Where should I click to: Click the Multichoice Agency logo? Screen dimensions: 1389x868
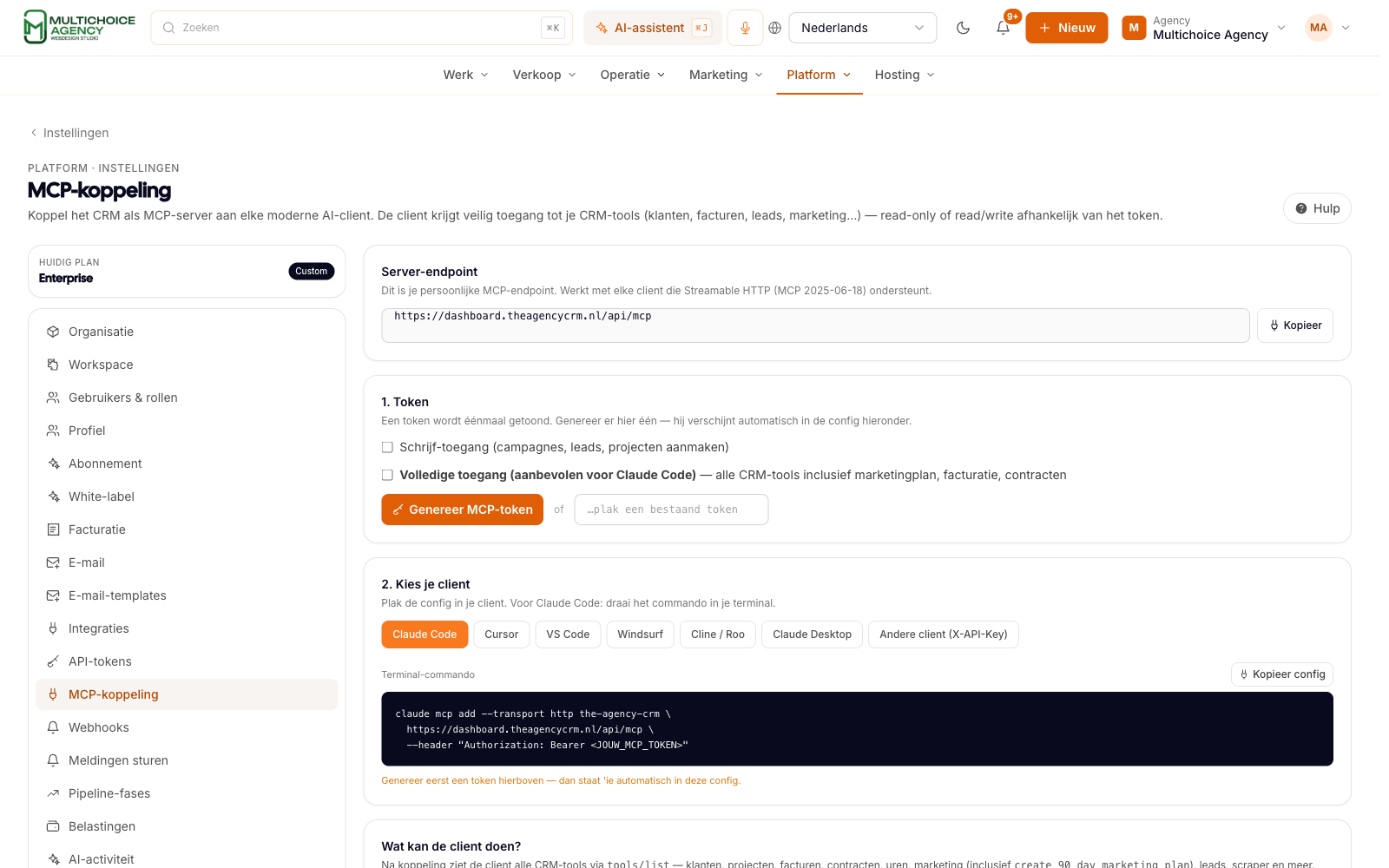coord(79,27)
